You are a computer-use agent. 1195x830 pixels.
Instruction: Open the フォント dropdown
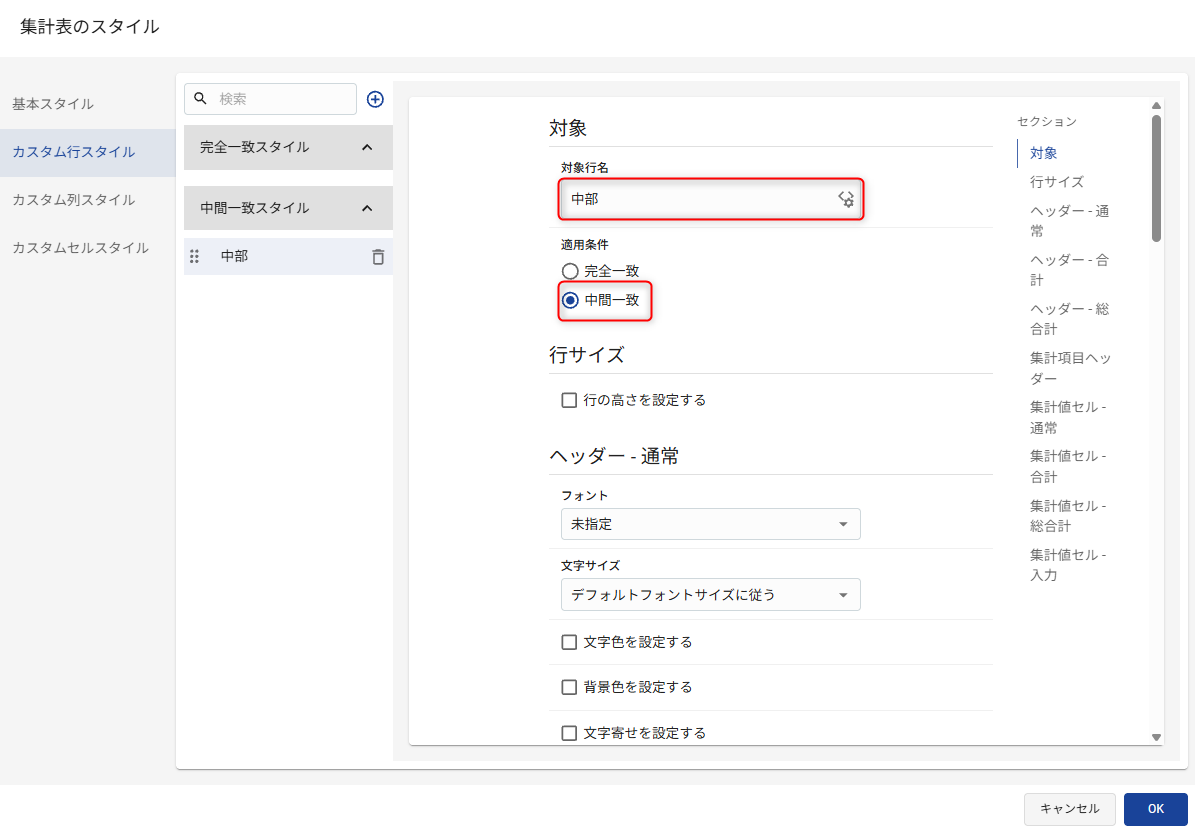click(x=710, y=524)
